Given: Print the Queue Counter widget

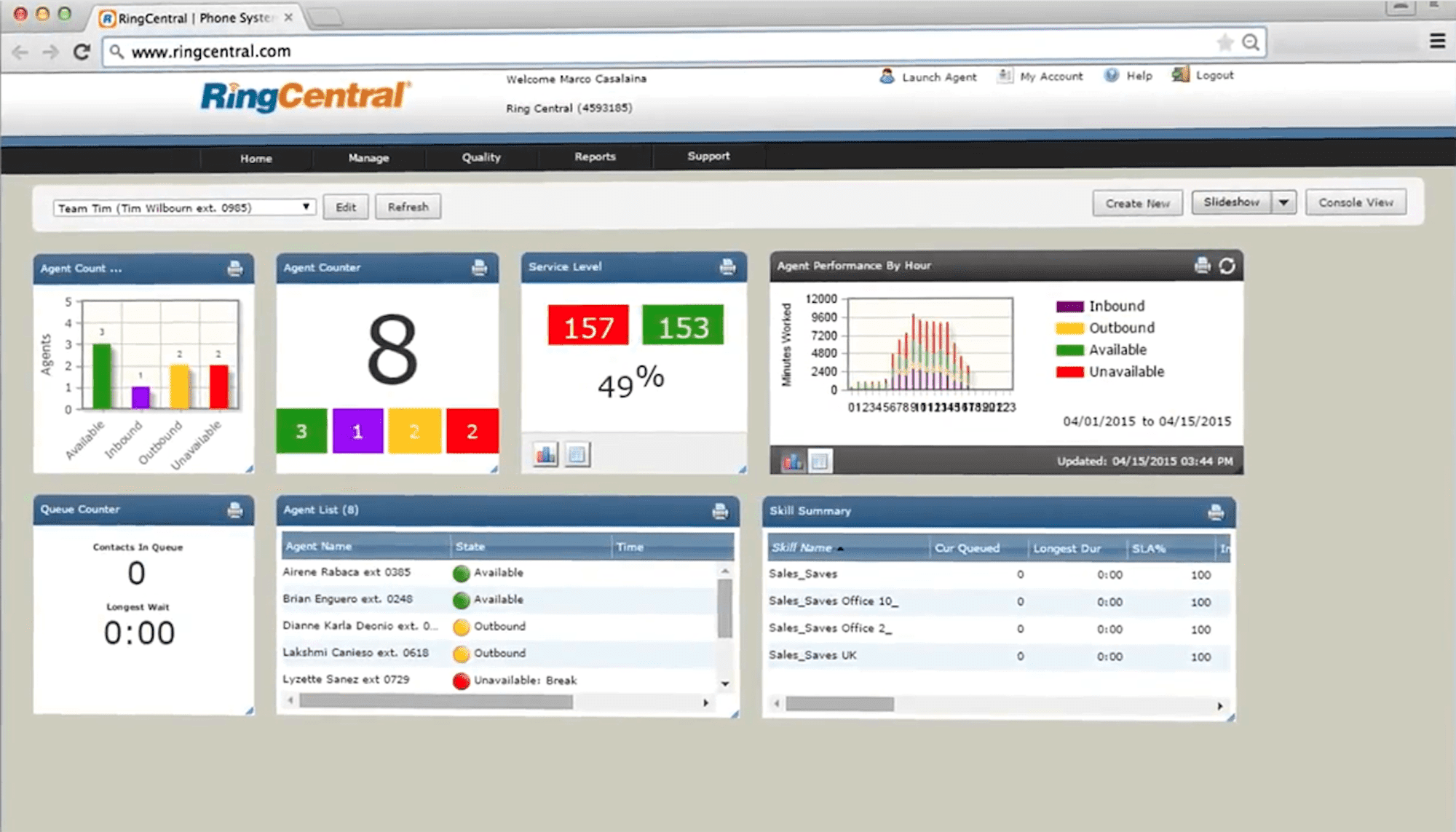Looking at the screenshot, I should 235,510.
